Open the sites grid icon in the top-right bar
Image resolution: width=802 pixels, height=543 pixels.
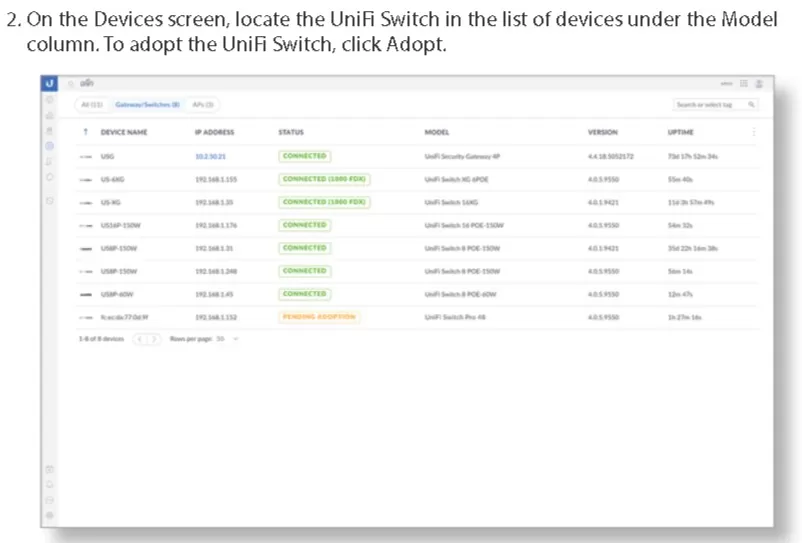tap(744, 83)
